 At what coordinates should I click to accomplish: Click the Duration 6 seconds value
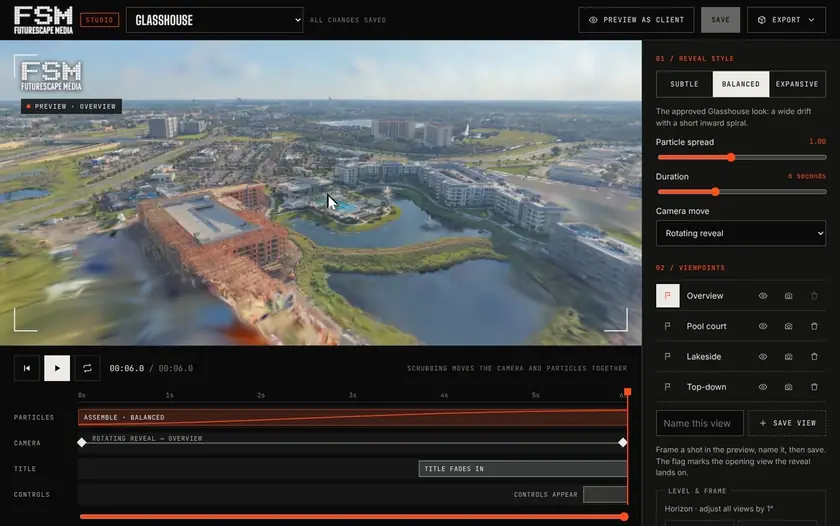[x=807, y=176]
